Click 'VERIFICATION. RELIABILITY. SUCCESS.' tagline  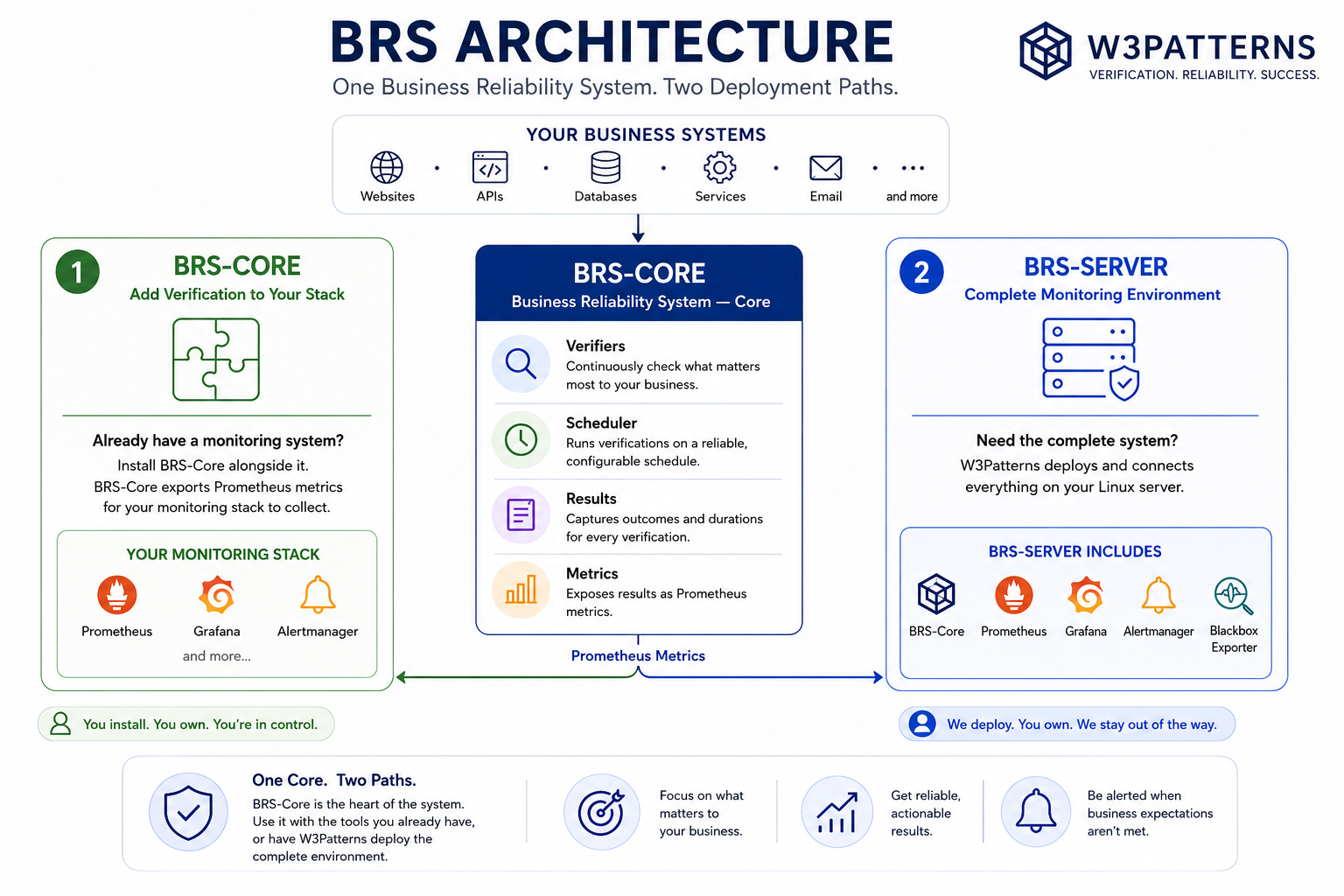point(1204,74)
